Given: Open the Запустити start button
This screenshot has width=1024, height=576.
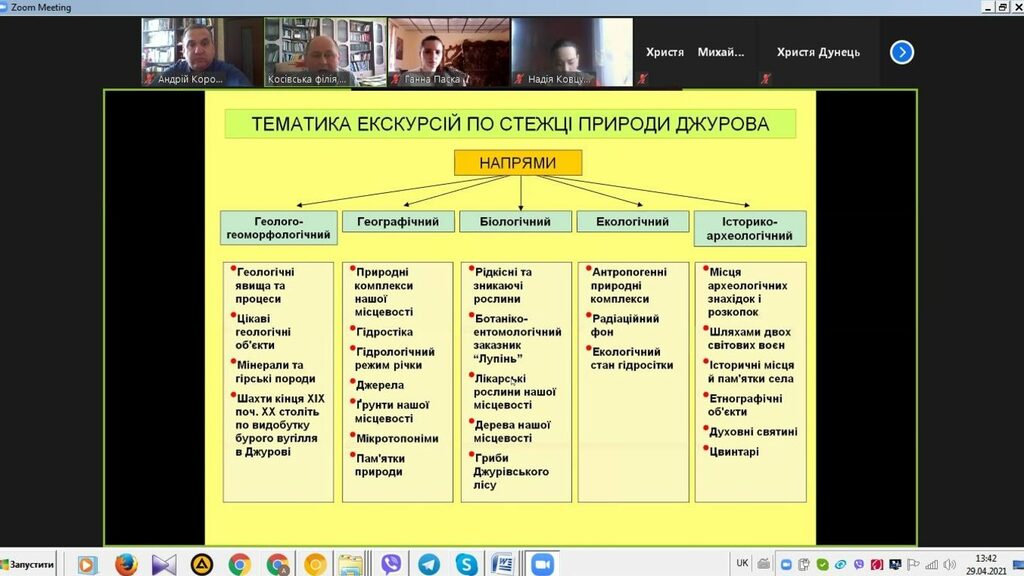Looking at the screenshot, I should pos(28,564).
